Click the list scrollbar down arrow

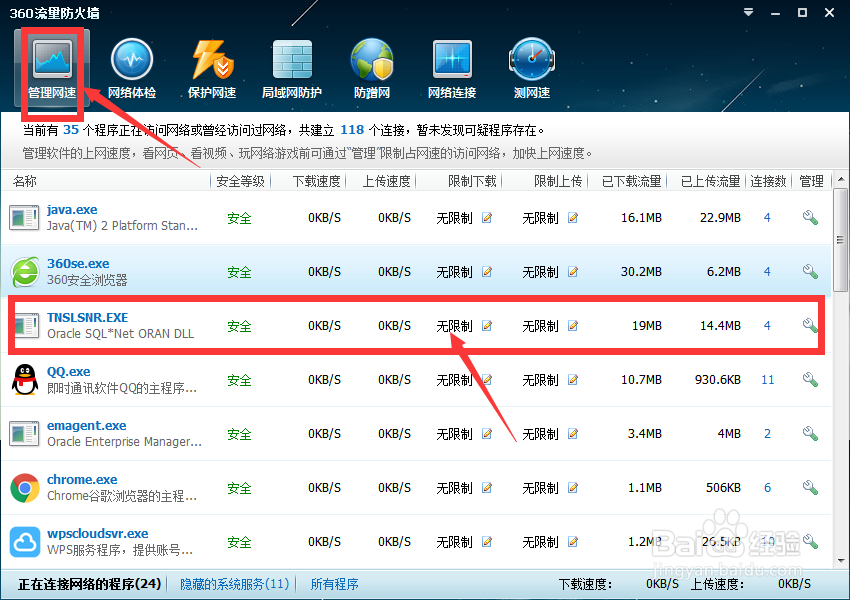[x=840, y=561]
